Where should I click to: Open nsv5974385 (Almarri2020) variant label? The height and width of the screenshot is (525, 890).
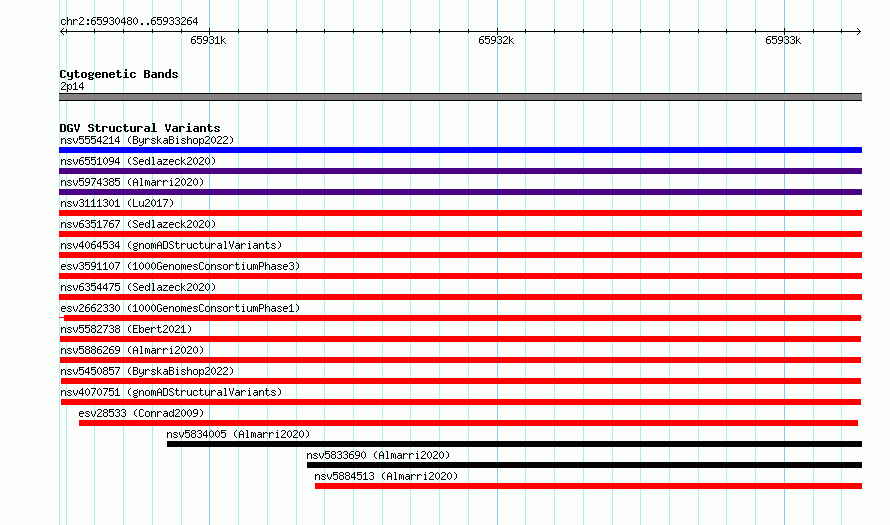(132, 182)
